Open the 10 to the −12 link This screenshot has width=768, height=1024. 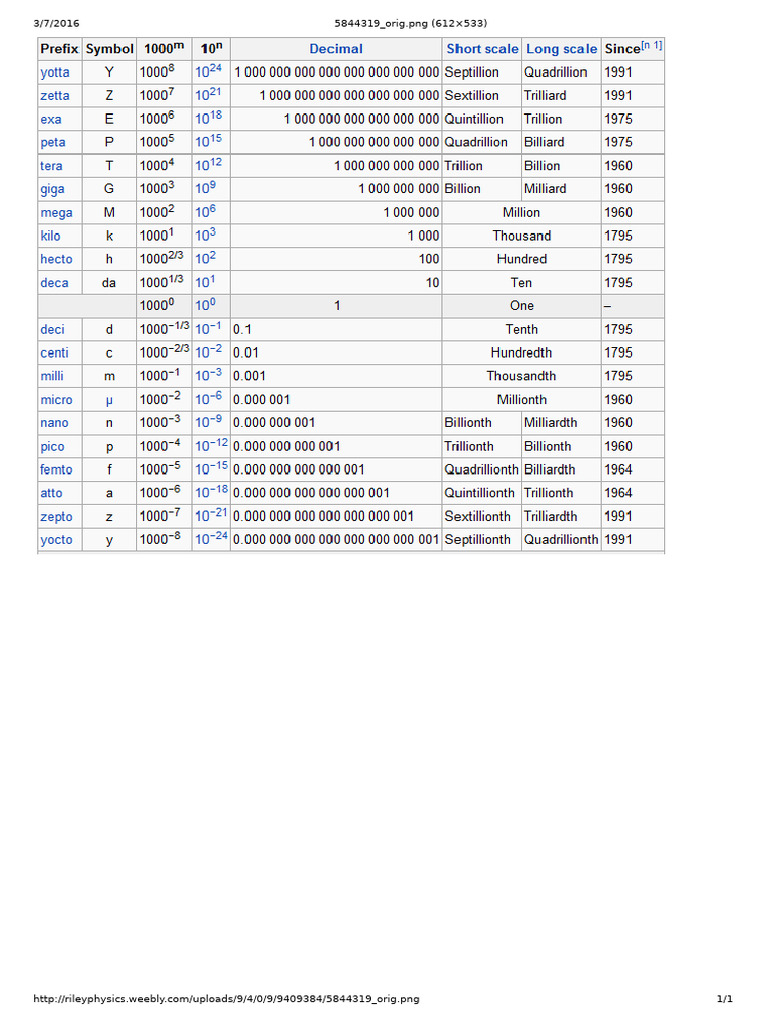(212, 445)
